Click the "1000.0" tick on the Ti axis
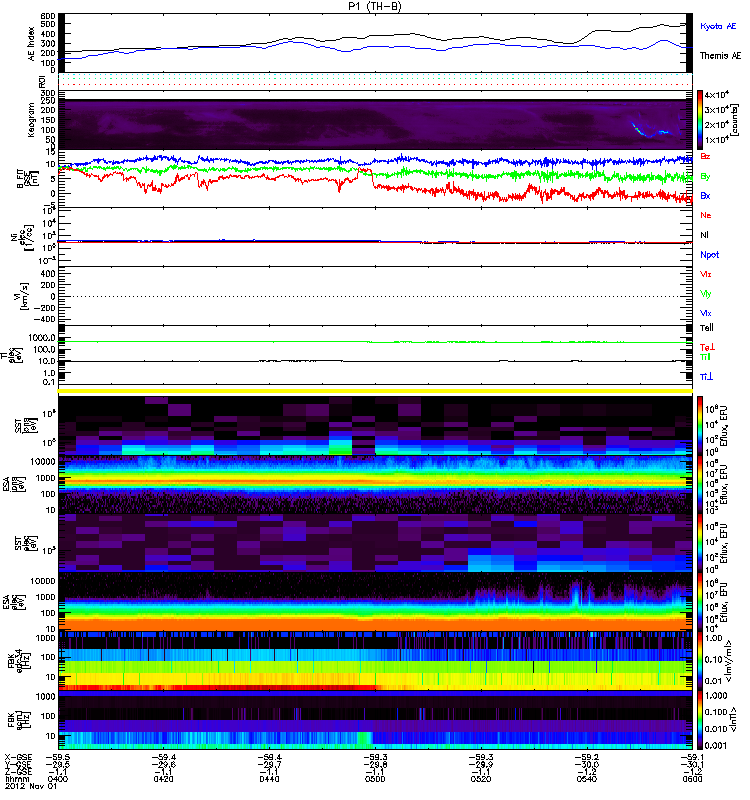 point(42,338)
